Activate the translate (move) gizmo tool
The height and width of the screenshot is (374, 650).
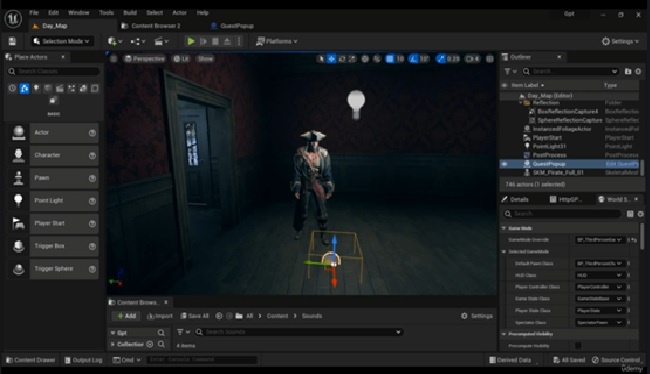click(x=331, y=59)
